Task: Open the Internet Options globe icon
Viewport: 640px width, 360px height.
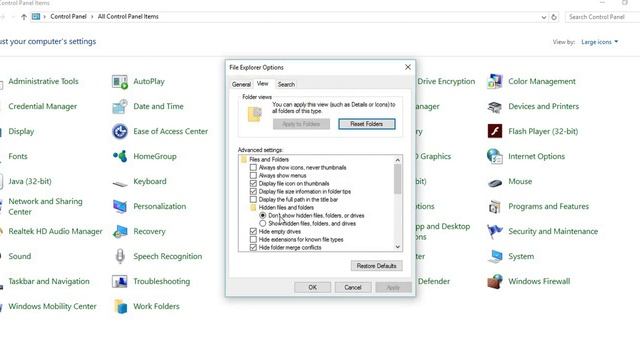Action: coord(495,156)
